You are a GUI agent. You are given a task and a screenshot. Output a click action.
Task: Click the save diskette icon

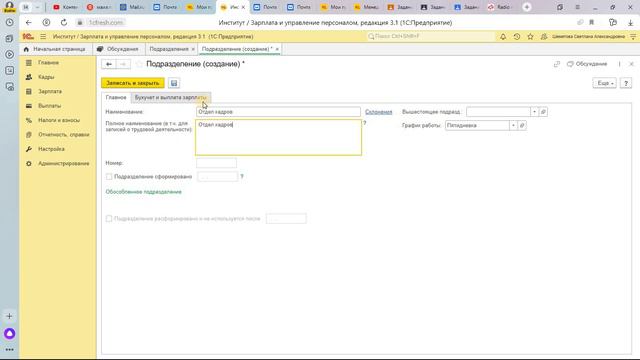(174, 83)
